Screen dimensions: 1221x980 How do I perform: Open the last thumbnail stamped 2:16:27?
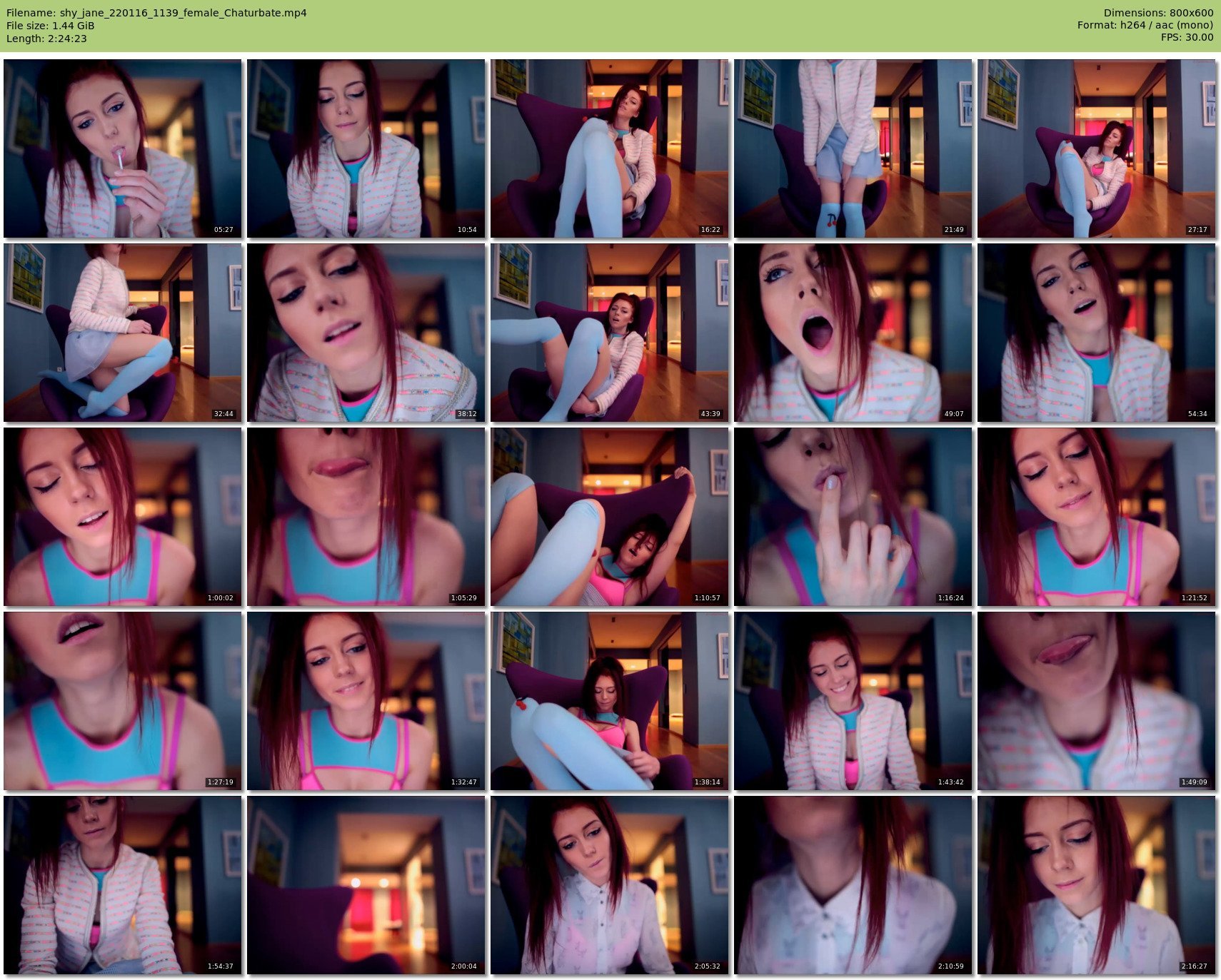[1097, 885]
